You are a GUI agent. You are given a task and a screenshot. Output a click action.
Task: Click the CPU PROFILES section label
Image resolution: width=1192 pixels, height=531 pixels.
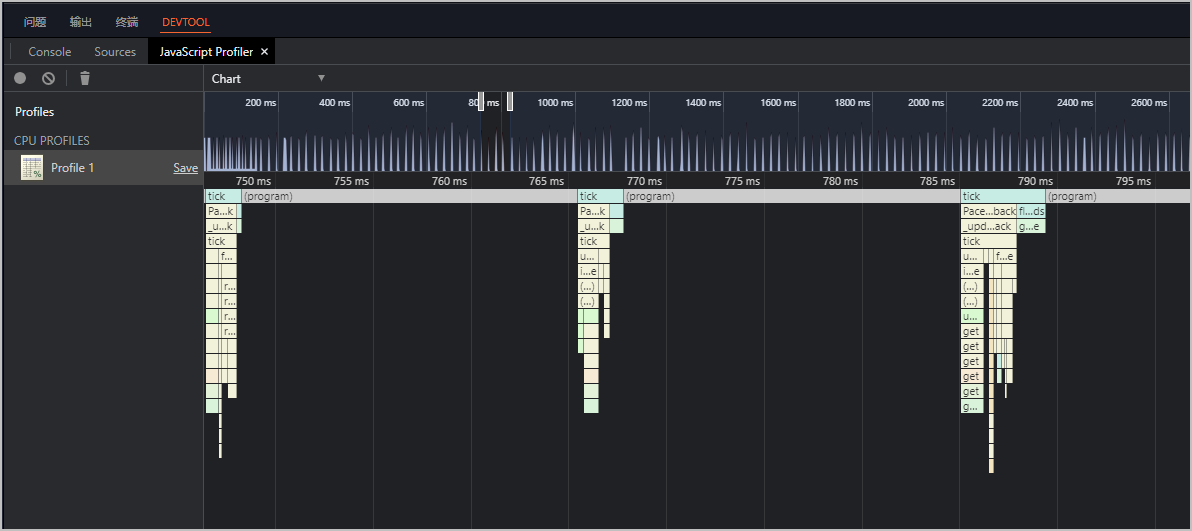(x=52, y=141)
